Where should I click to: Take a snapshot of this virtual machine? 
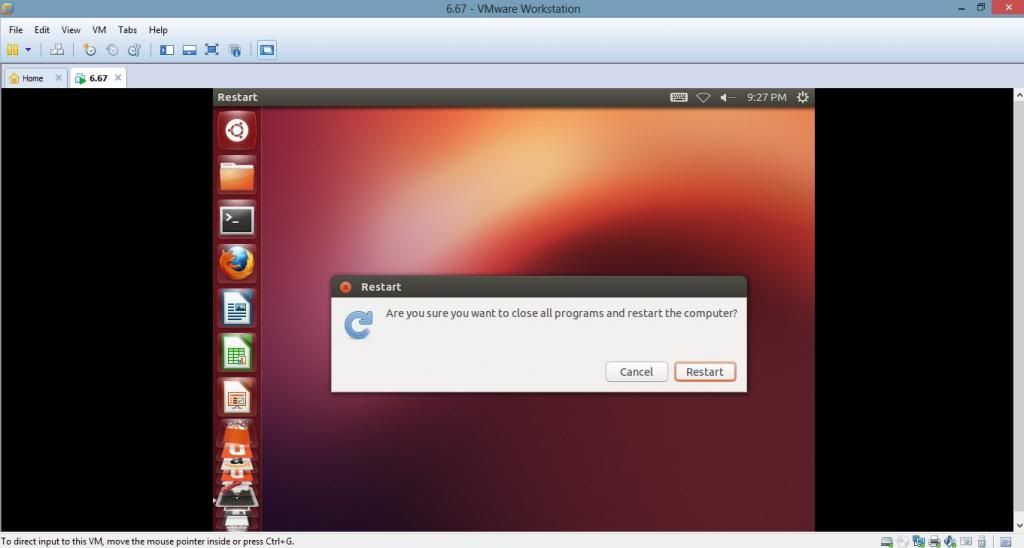point(89,50)
